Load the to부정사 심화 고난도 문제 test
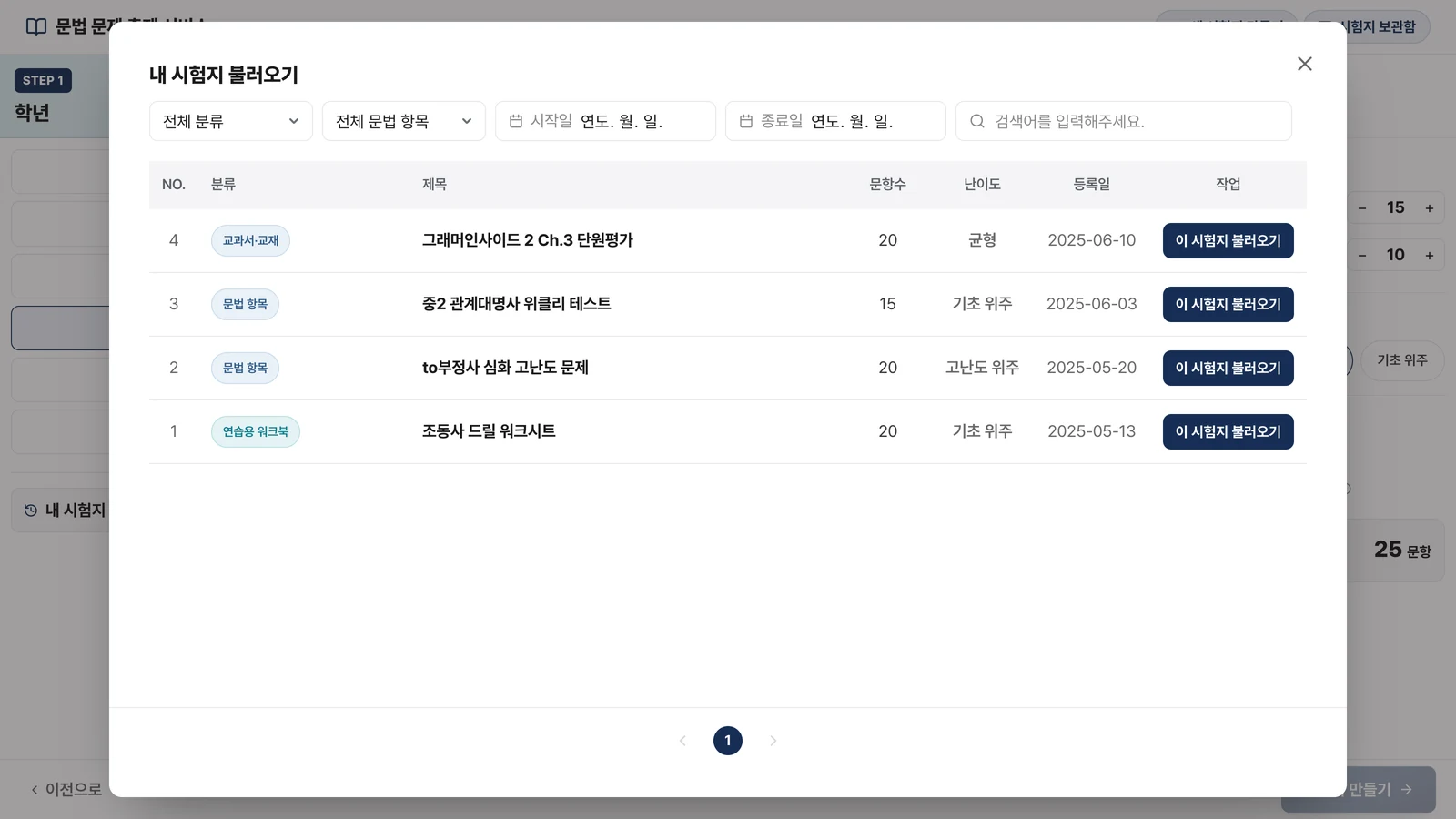1456x819 pixels. coord(1228,369)
